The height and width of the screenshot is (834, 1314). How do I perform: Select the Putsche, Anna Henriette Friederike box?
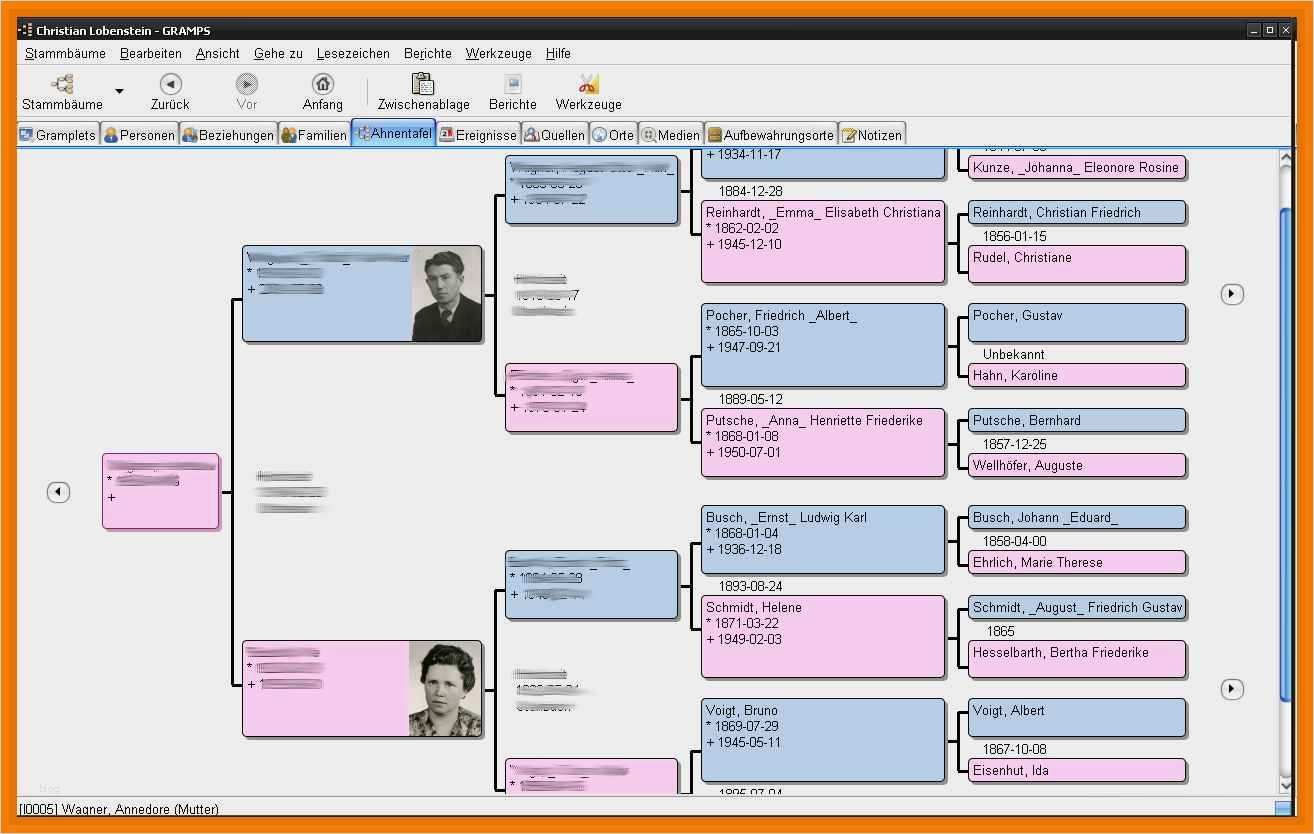point(823,443)
